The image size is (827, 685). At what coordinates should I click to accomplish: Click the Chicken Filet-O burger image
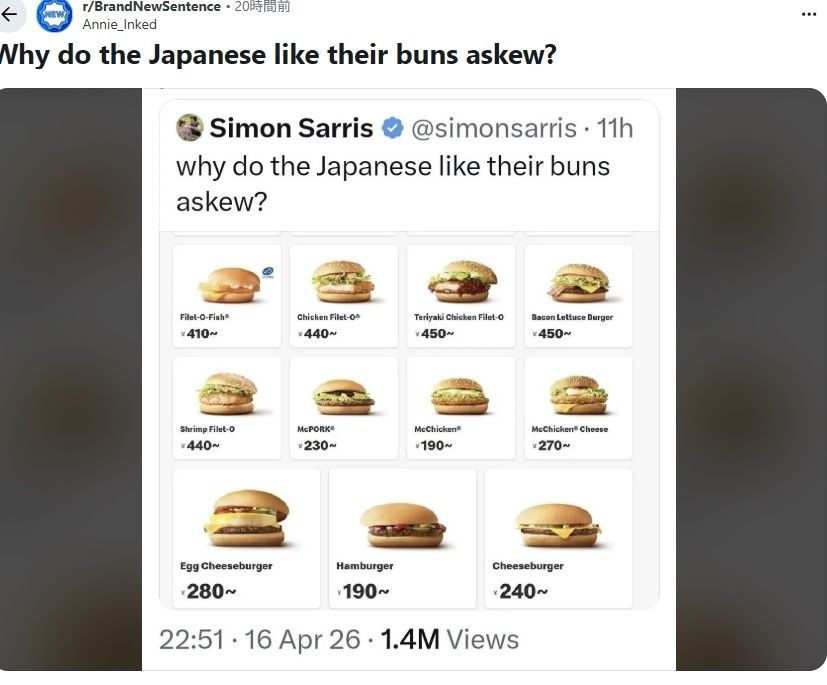343,281
